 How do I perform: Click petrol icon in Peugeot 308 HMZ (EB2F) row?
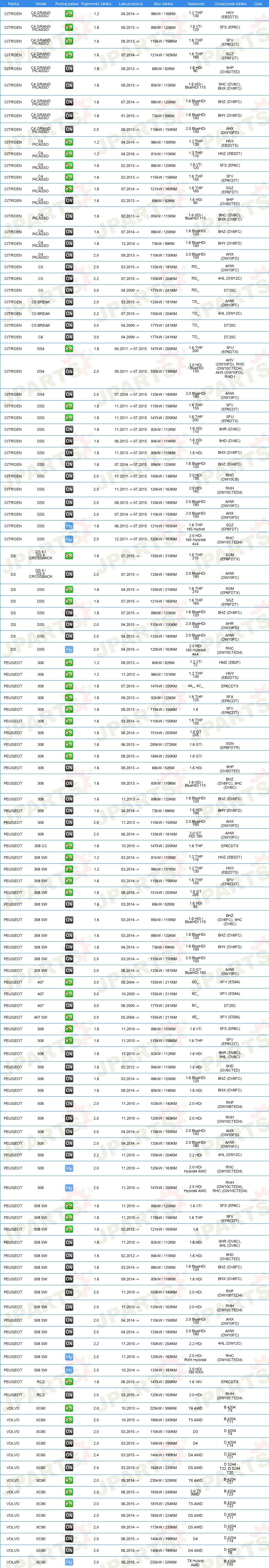pos(69,663)
